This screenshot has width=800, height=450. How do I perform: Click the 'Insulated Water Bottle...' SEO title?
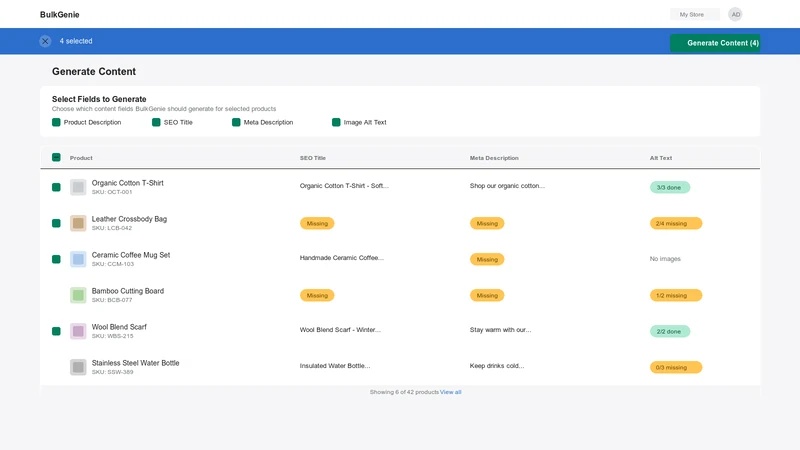(x=335, y=366)
